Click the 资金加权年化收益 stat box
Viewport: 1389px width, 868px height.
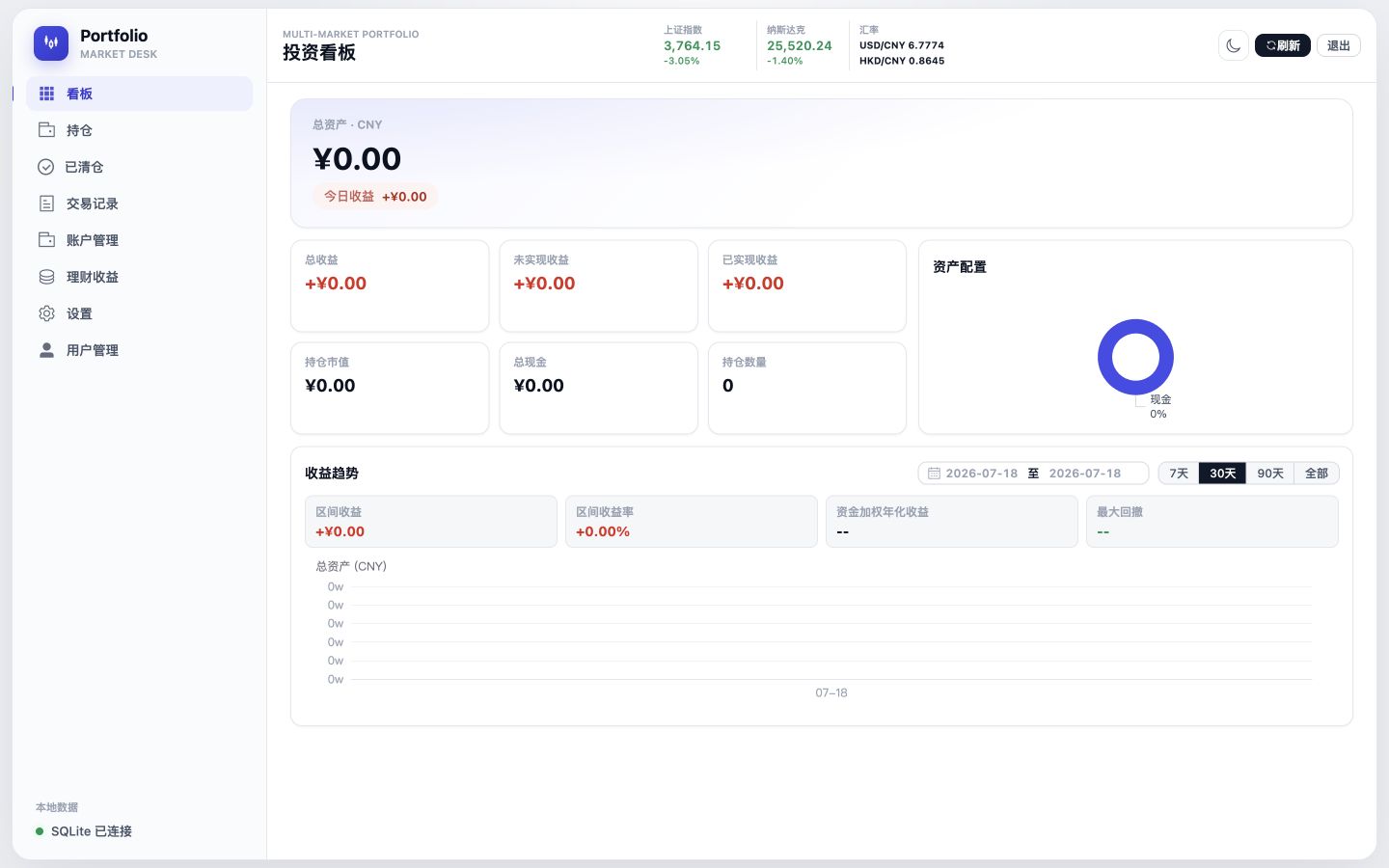(952, 522)
